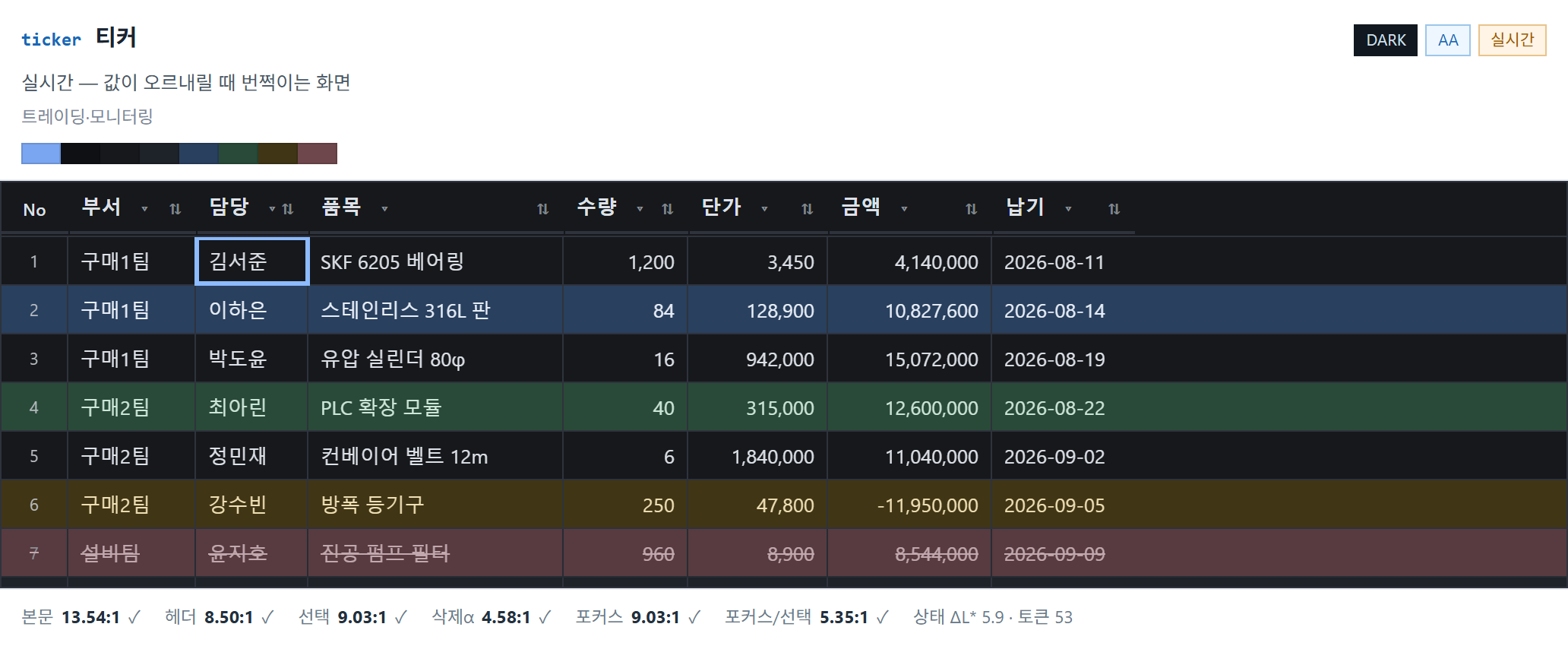Viewport: 1568px width, 646px height.
Task: Open 부서 column filter dropdown
Action: (x=145, y=209)
